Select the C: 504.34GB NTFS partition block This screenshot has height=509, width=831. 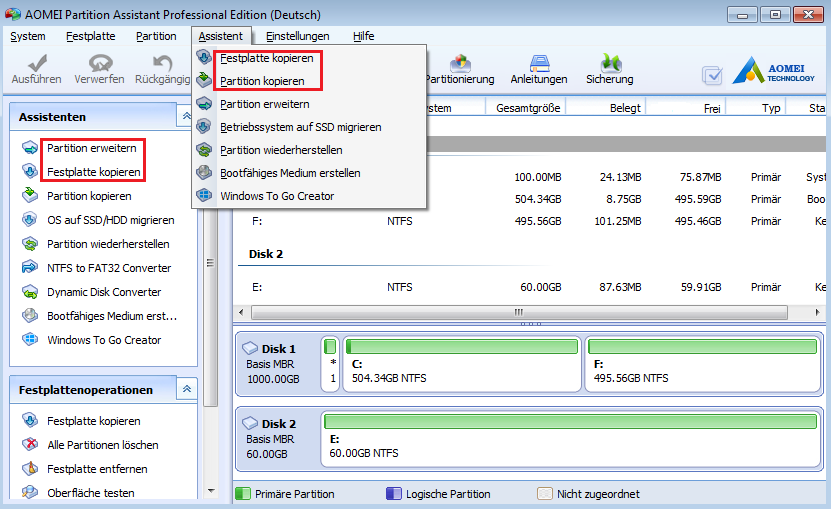coord(462,363)
